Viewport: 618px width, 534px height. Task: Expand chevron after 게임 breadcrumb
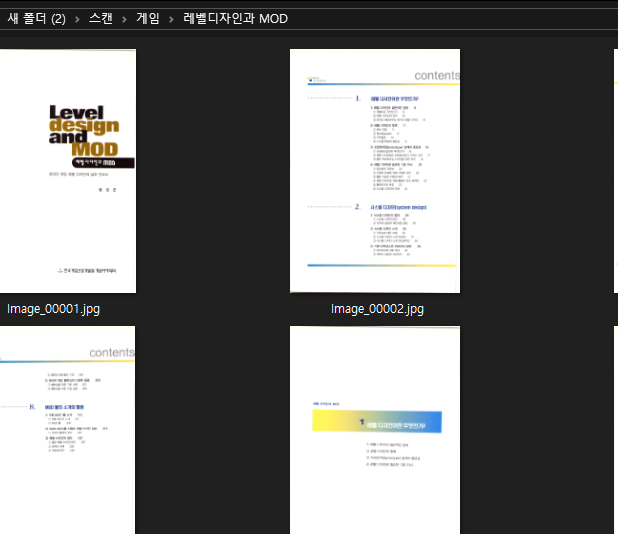[171, 19]
